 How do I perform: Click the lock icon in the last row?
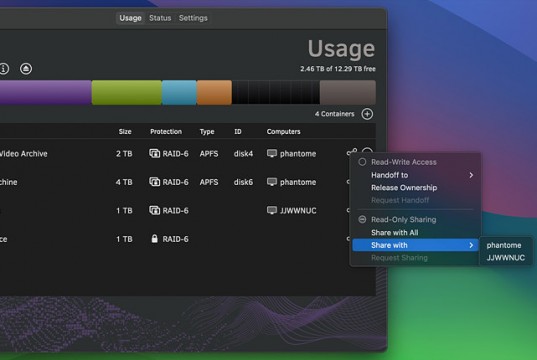click(x=154, y=239)
